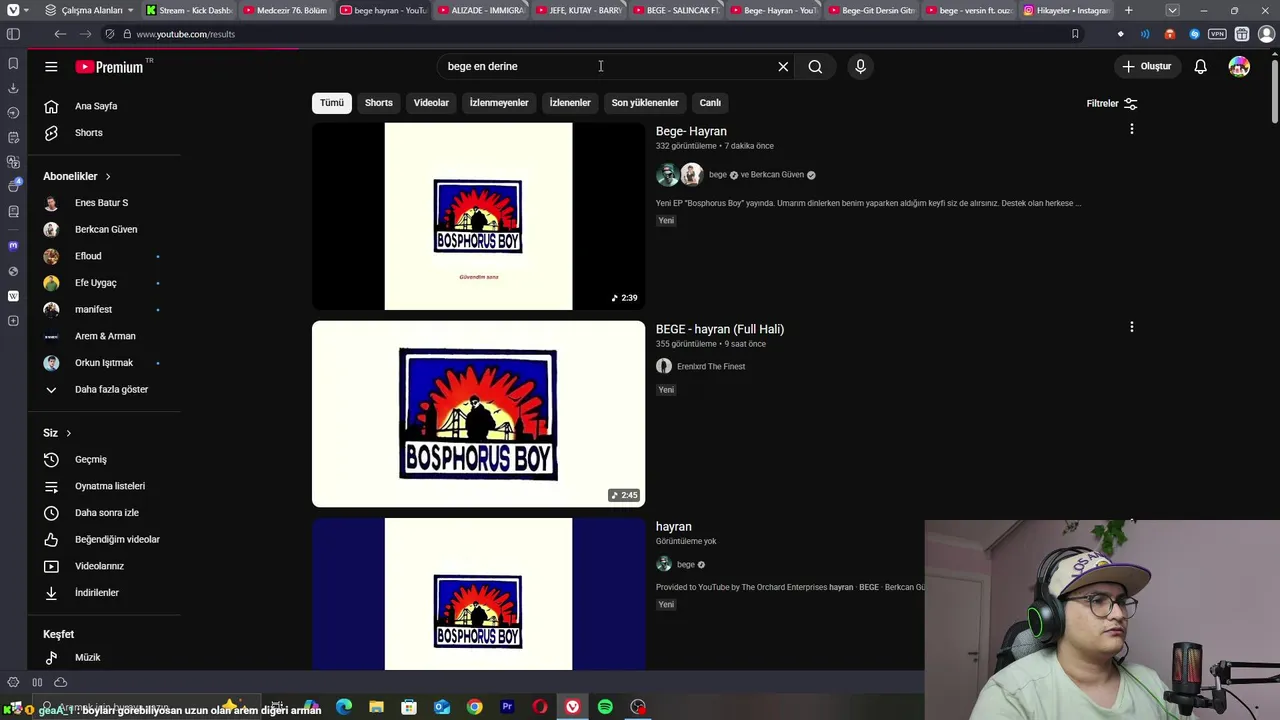Select the İzlenenler filter chip
Viewport: 1280px width, 720px height.
coord(570,103)
